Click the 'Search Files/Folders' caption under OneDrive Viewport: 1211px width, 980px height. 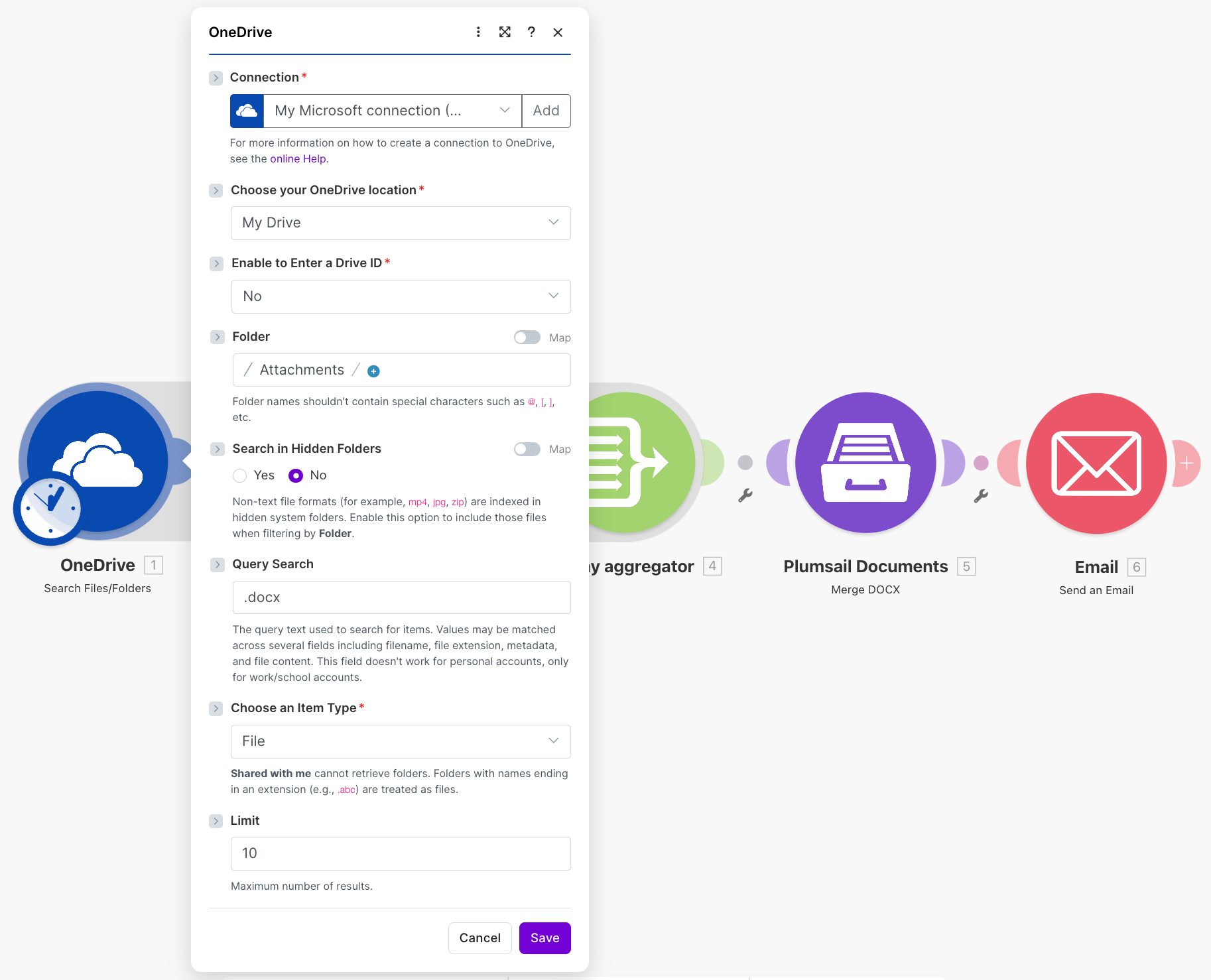pos(97,589)
